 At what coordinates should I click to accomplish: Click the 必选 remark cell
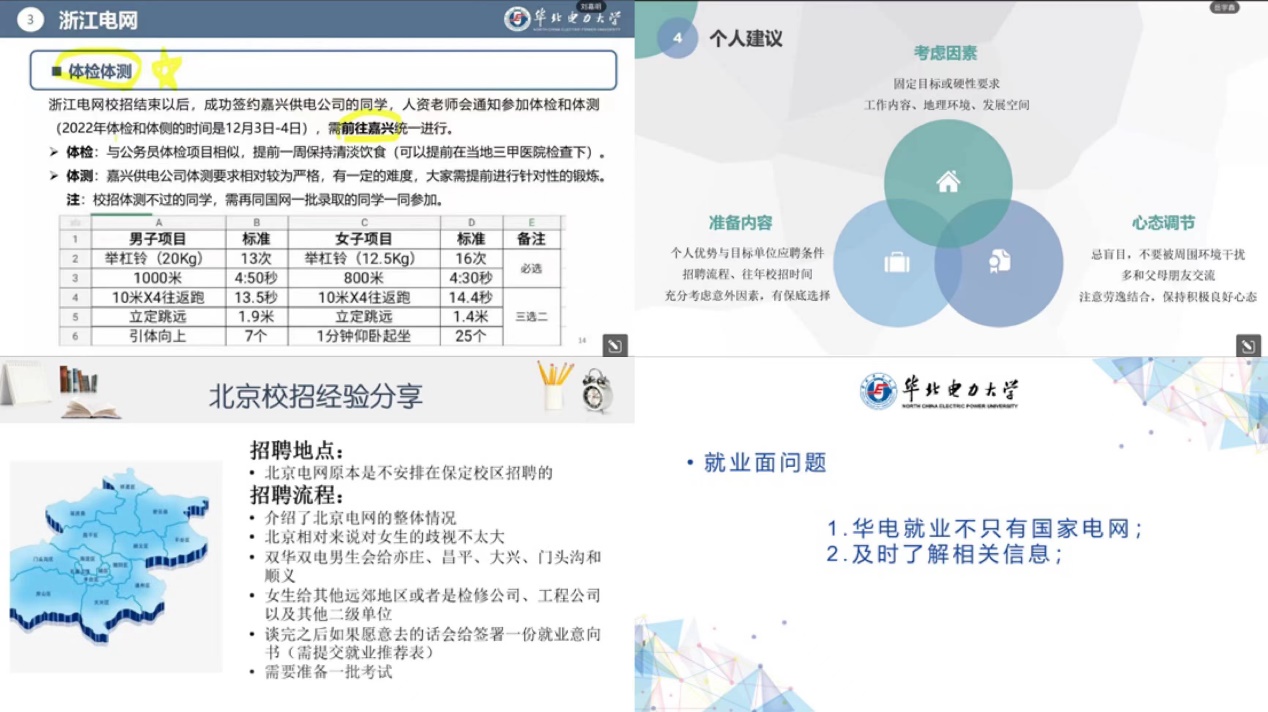point(531,268)
